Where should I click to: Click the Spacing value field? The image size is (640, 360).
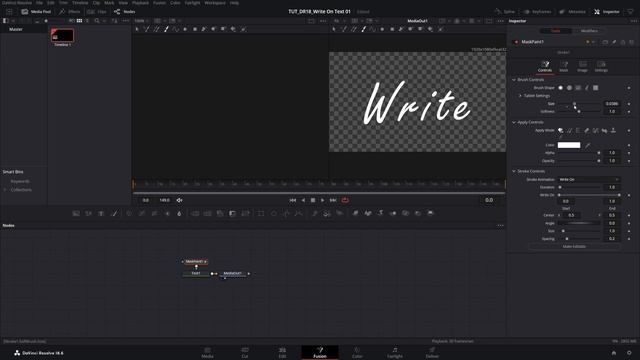[612, 239]
